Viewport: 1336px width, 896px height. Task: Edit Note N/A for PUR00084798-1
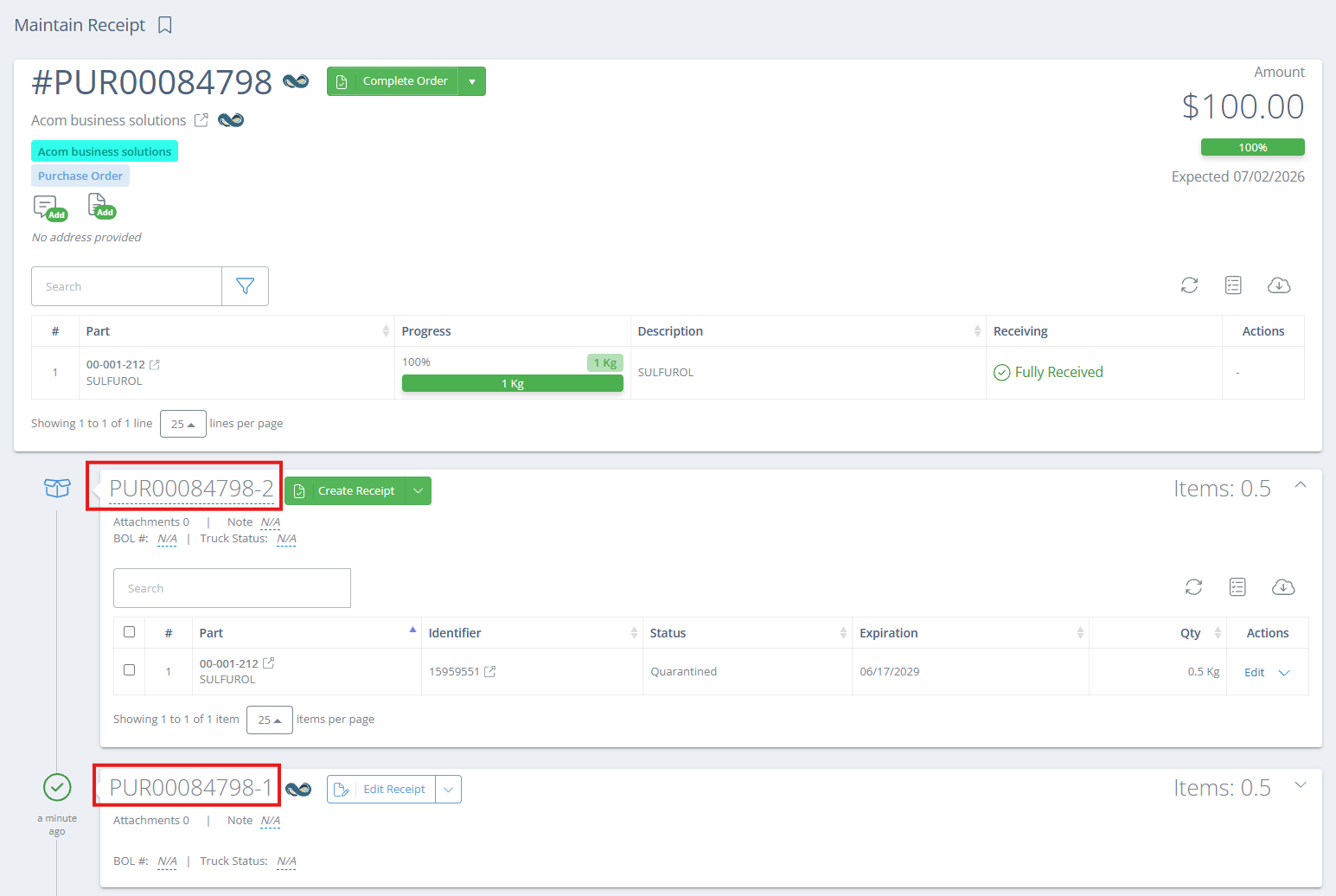271,821
